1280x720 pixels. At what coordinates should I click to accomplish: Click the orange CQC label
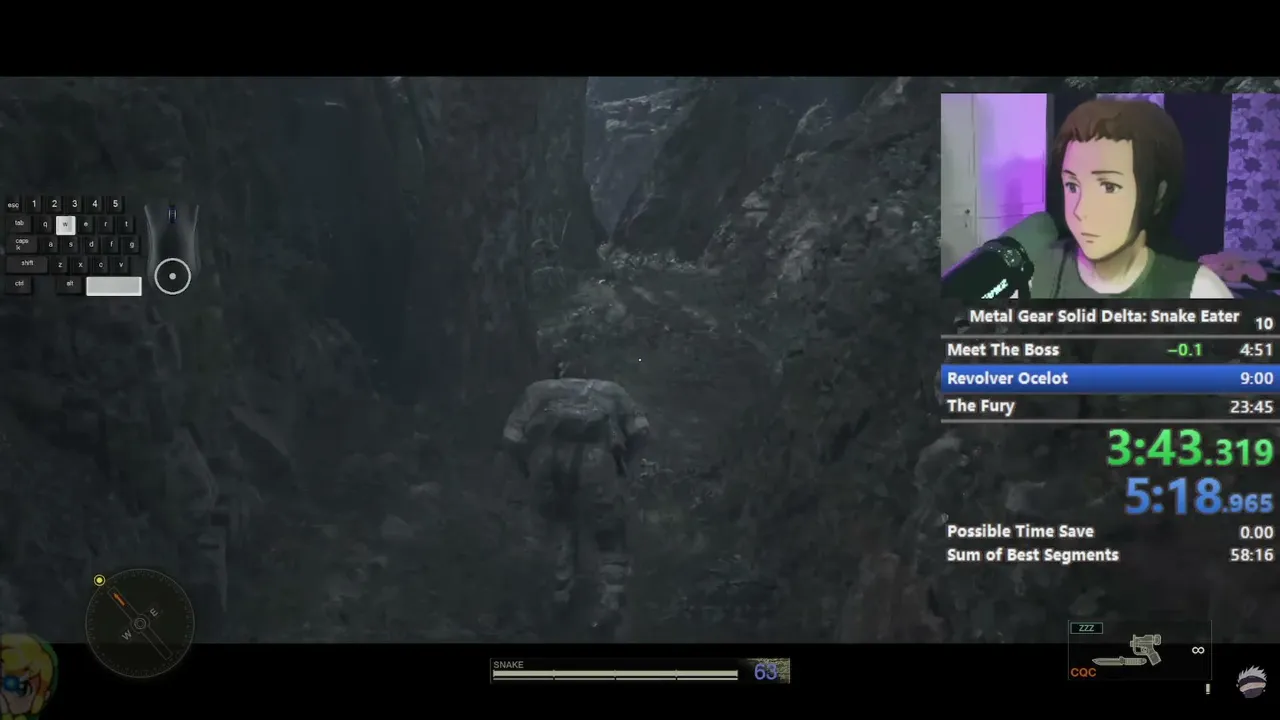1083,672
